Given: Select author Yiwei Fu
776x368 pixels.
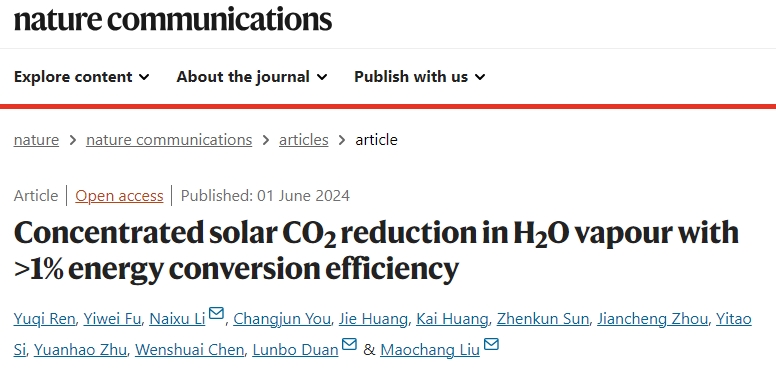Looking at the screenshot, I should [x=112, y=320].
